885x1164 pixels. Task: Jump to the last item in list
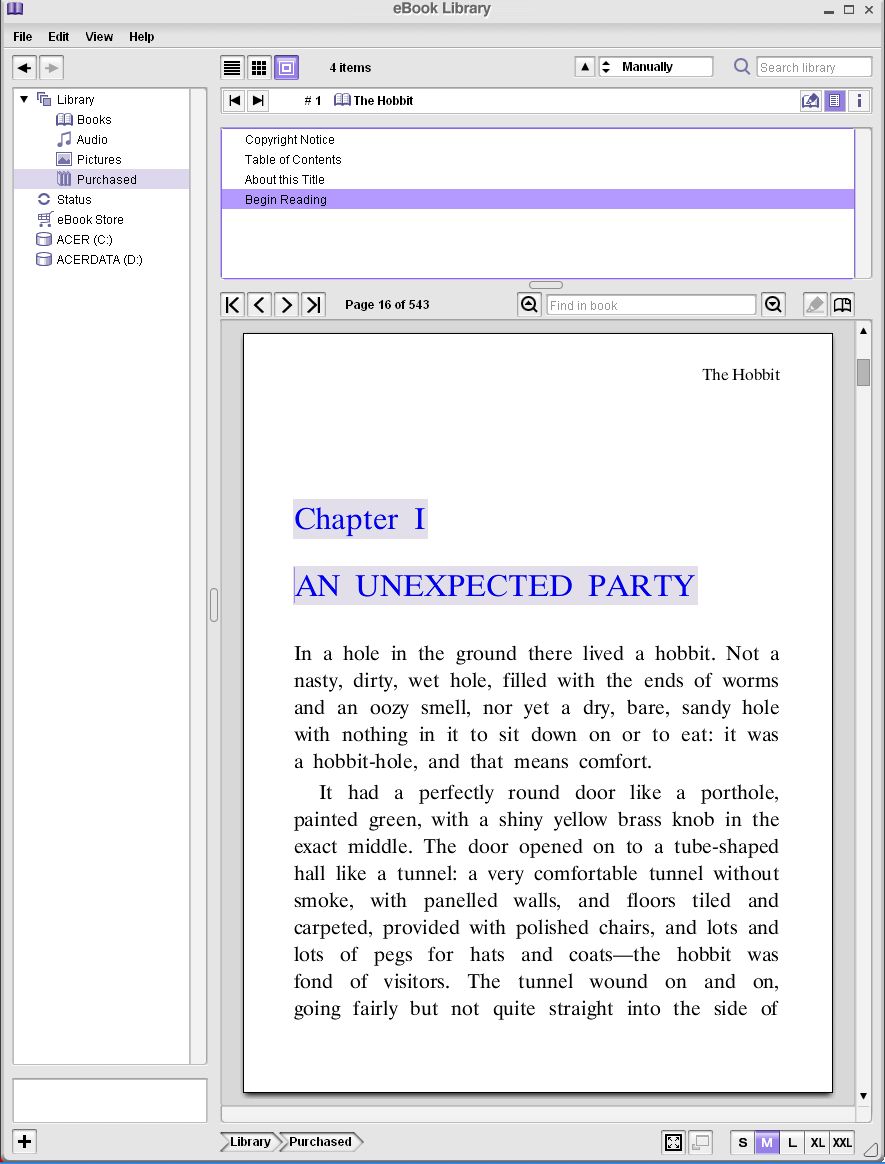(258, 100)
